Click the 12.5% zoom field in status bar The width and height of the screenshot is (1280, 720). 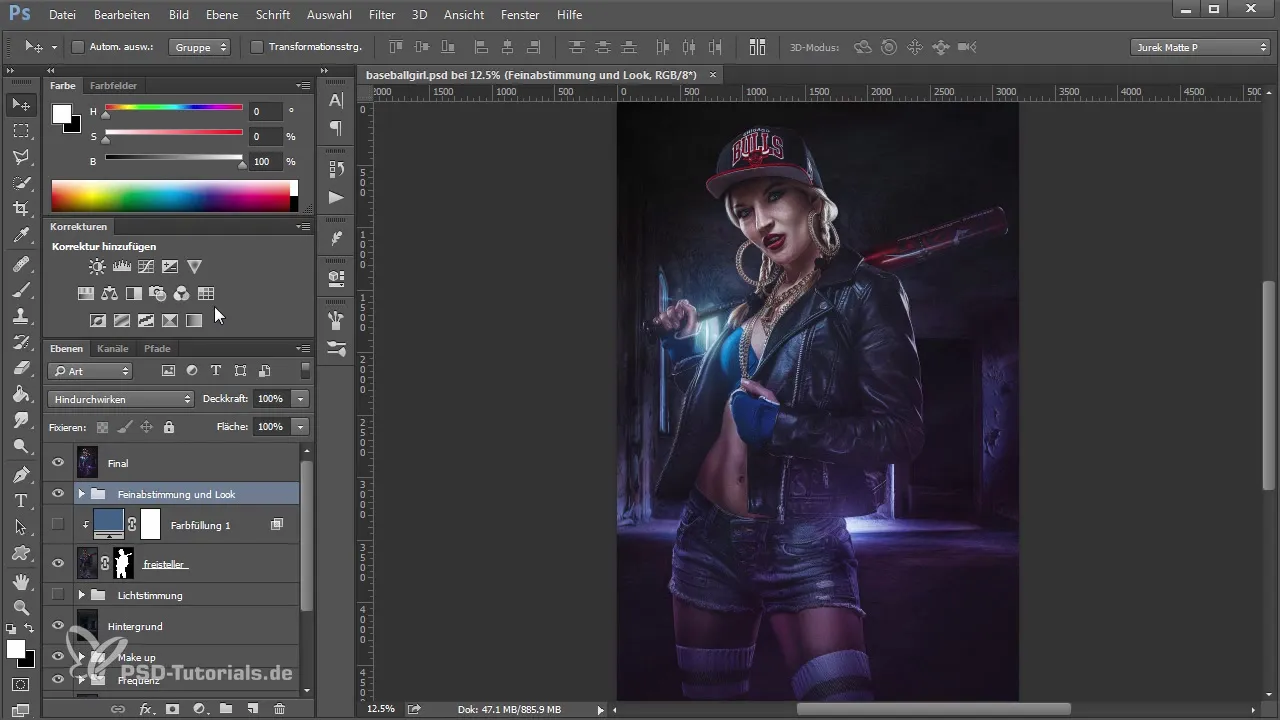381,709
